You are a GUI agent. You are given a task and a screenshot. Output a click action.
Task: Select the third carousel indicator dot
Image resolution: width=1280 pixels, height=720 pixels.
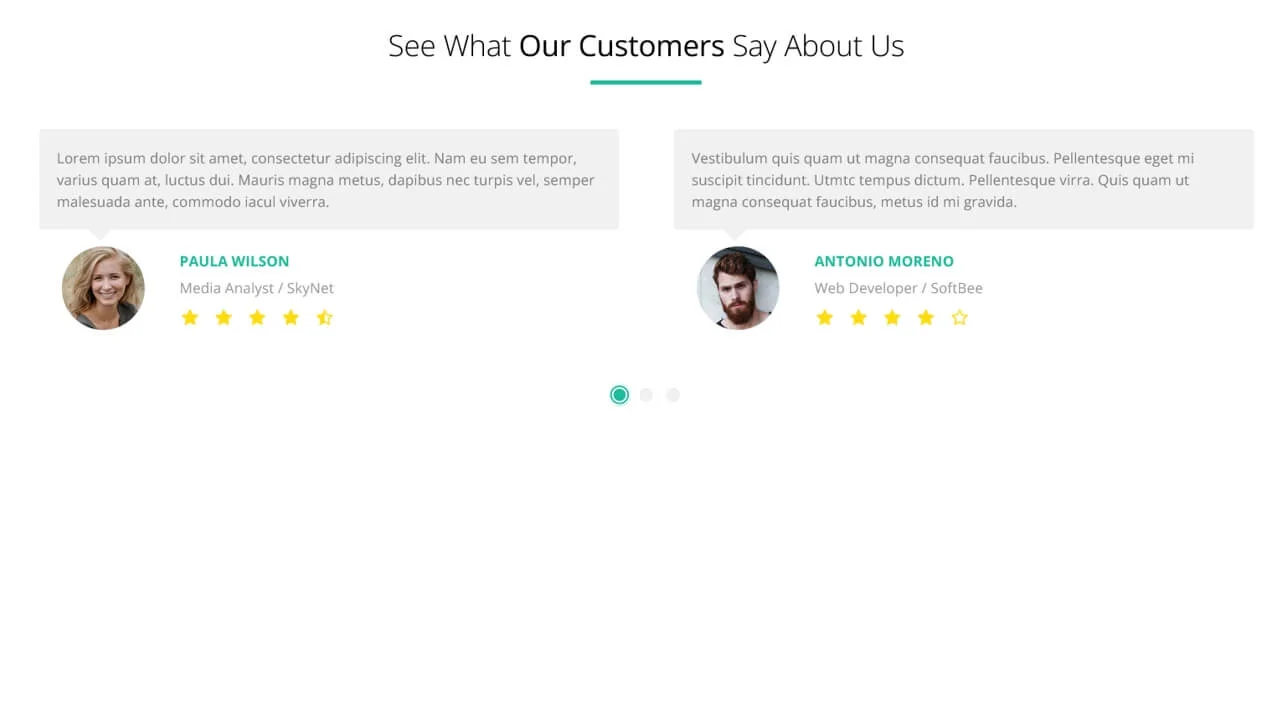pyautogui.click(x=673, y=395)
